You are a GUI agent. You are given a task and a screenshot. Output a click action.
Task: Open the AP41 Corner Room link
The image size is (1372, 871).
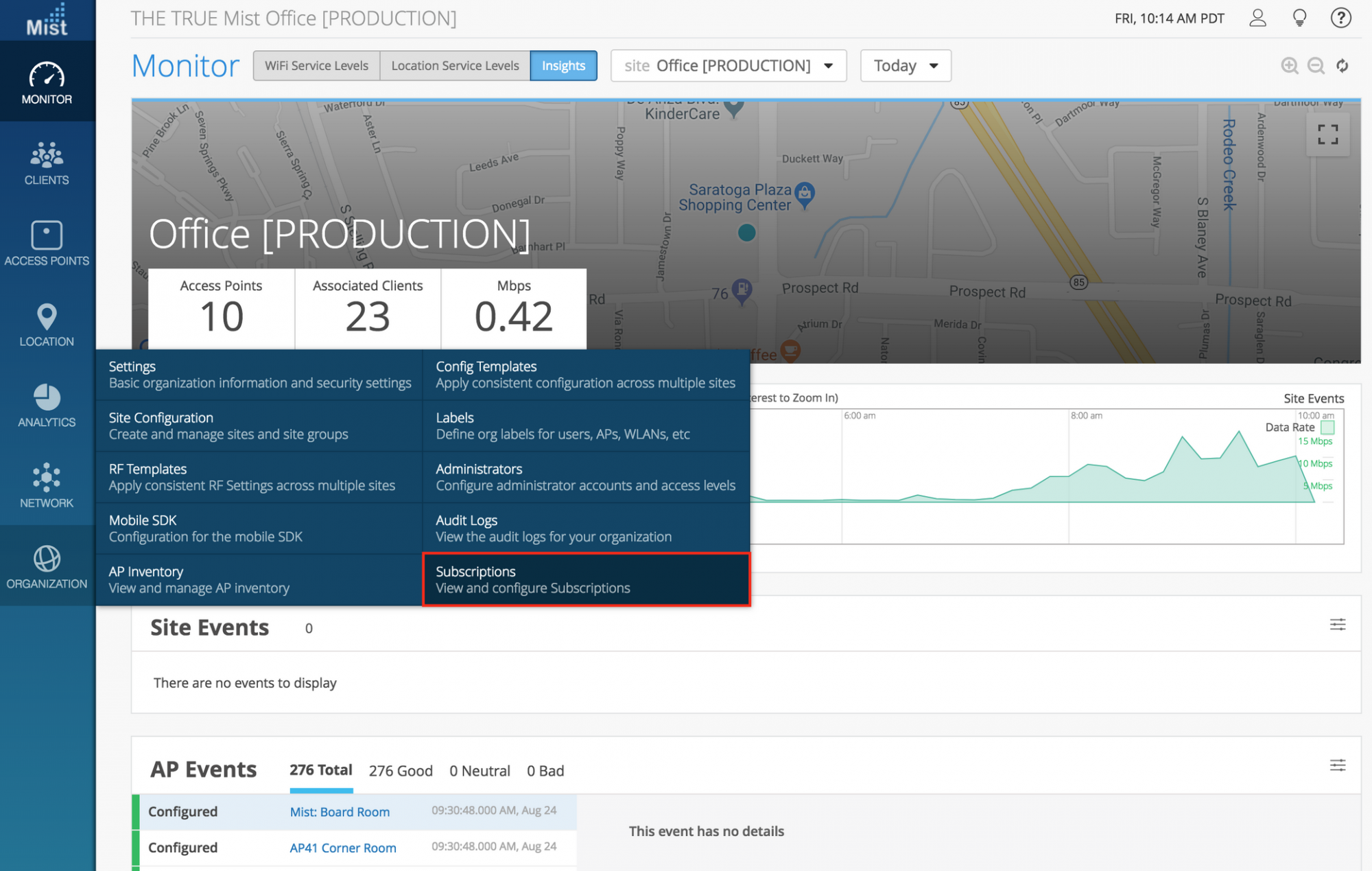[x=342, y=848]
